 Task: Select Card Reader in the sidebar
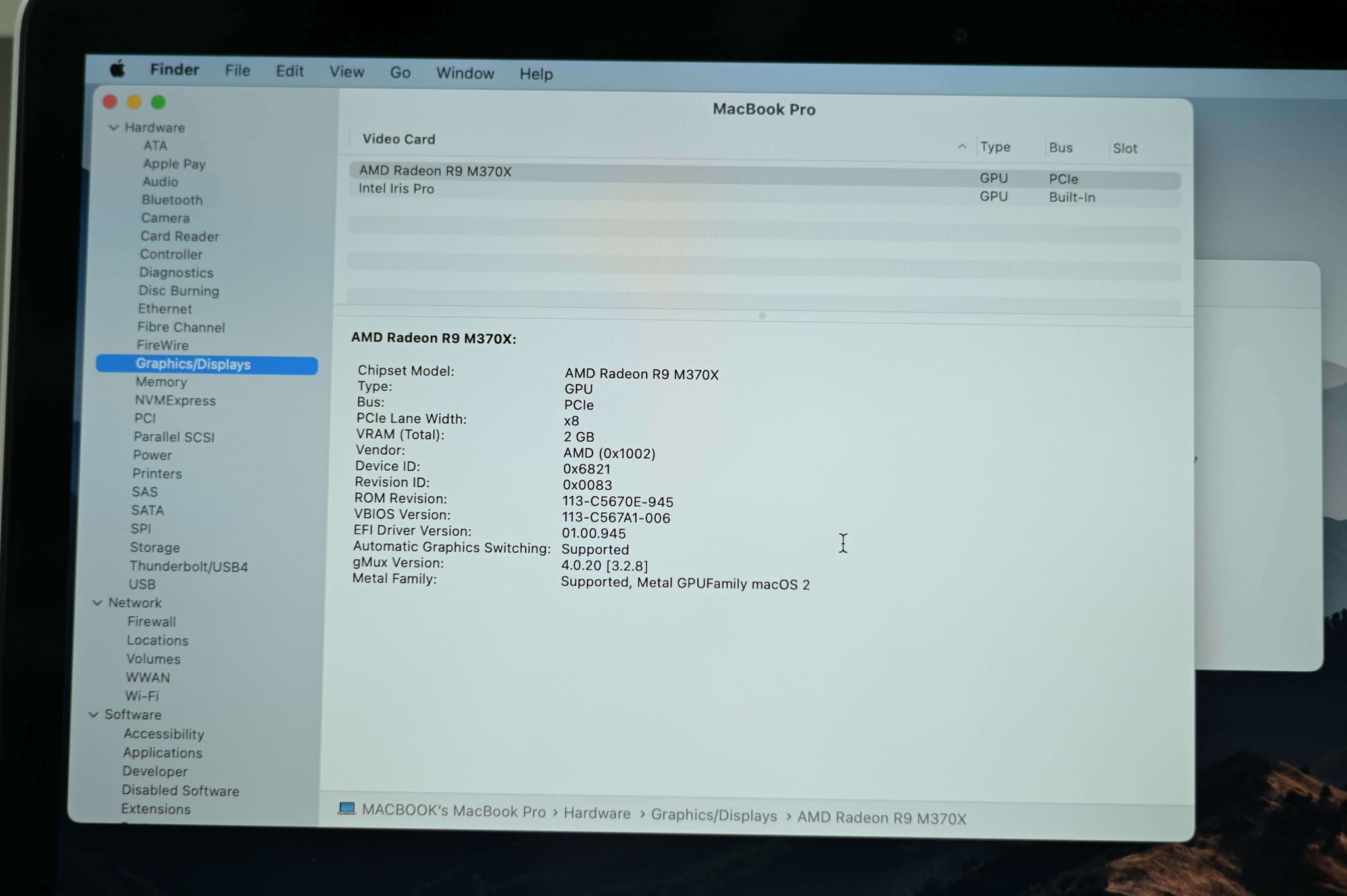pyautogui.click(x=180, y=237)
